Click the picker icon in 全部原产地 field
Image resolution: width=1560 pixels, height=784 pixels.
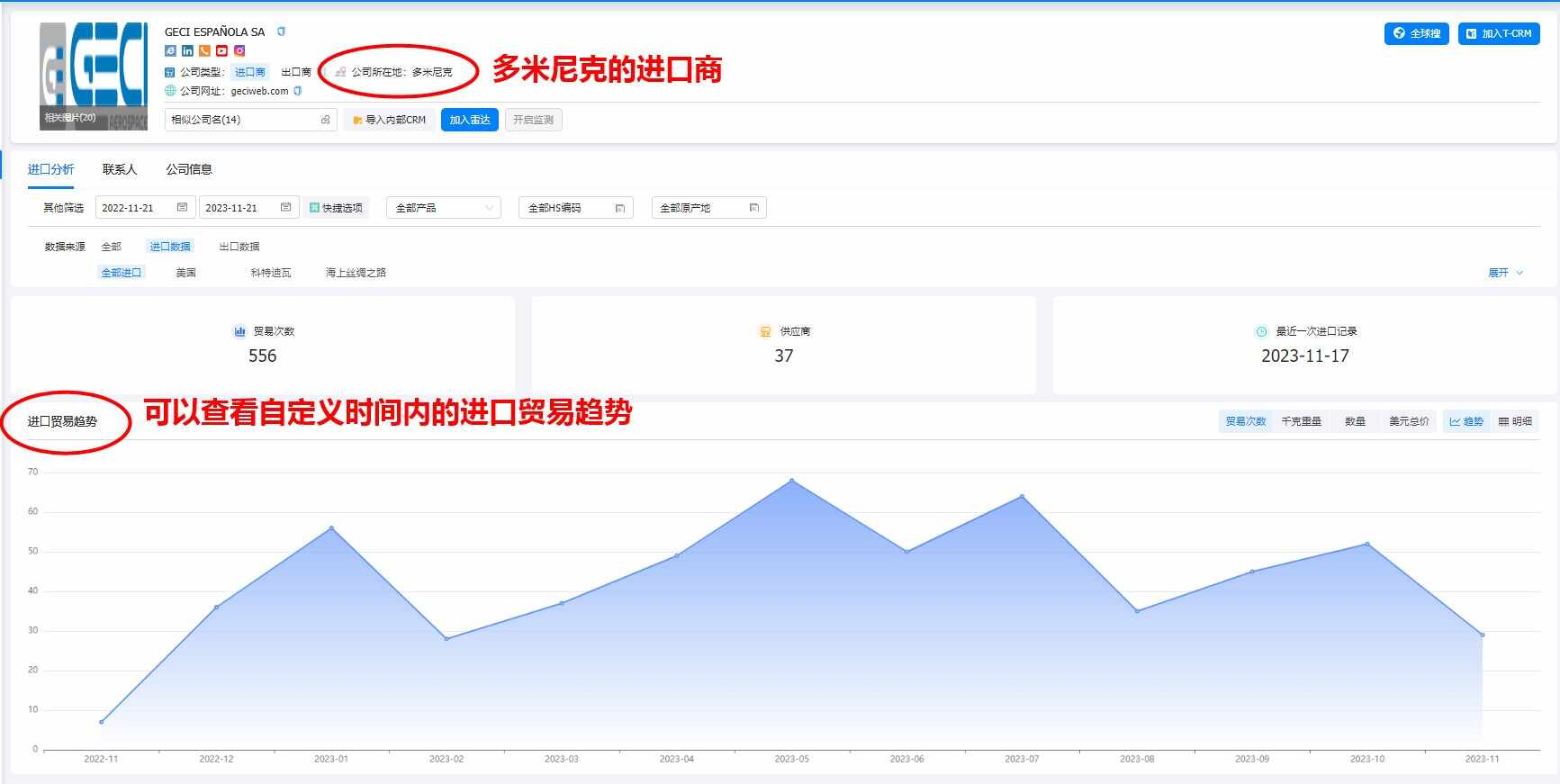pos(753,208)
